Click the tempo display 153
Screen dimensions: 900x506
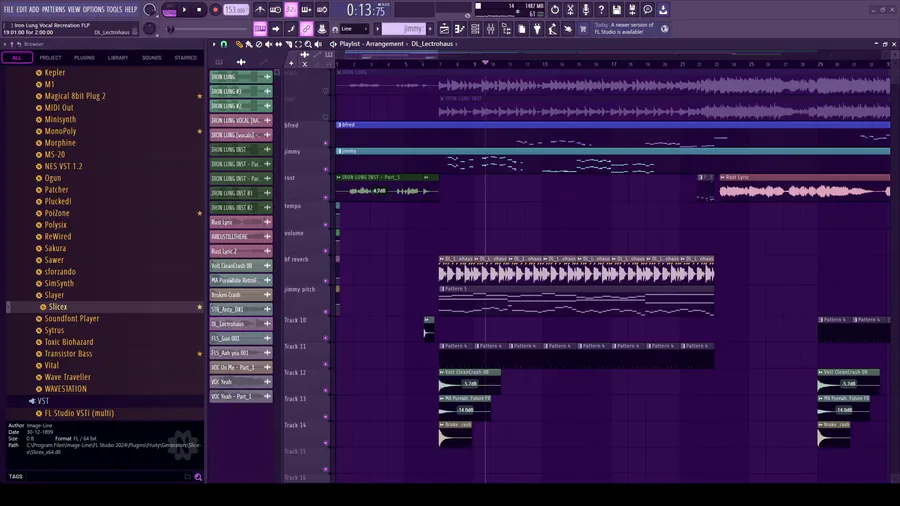point(236,10)
